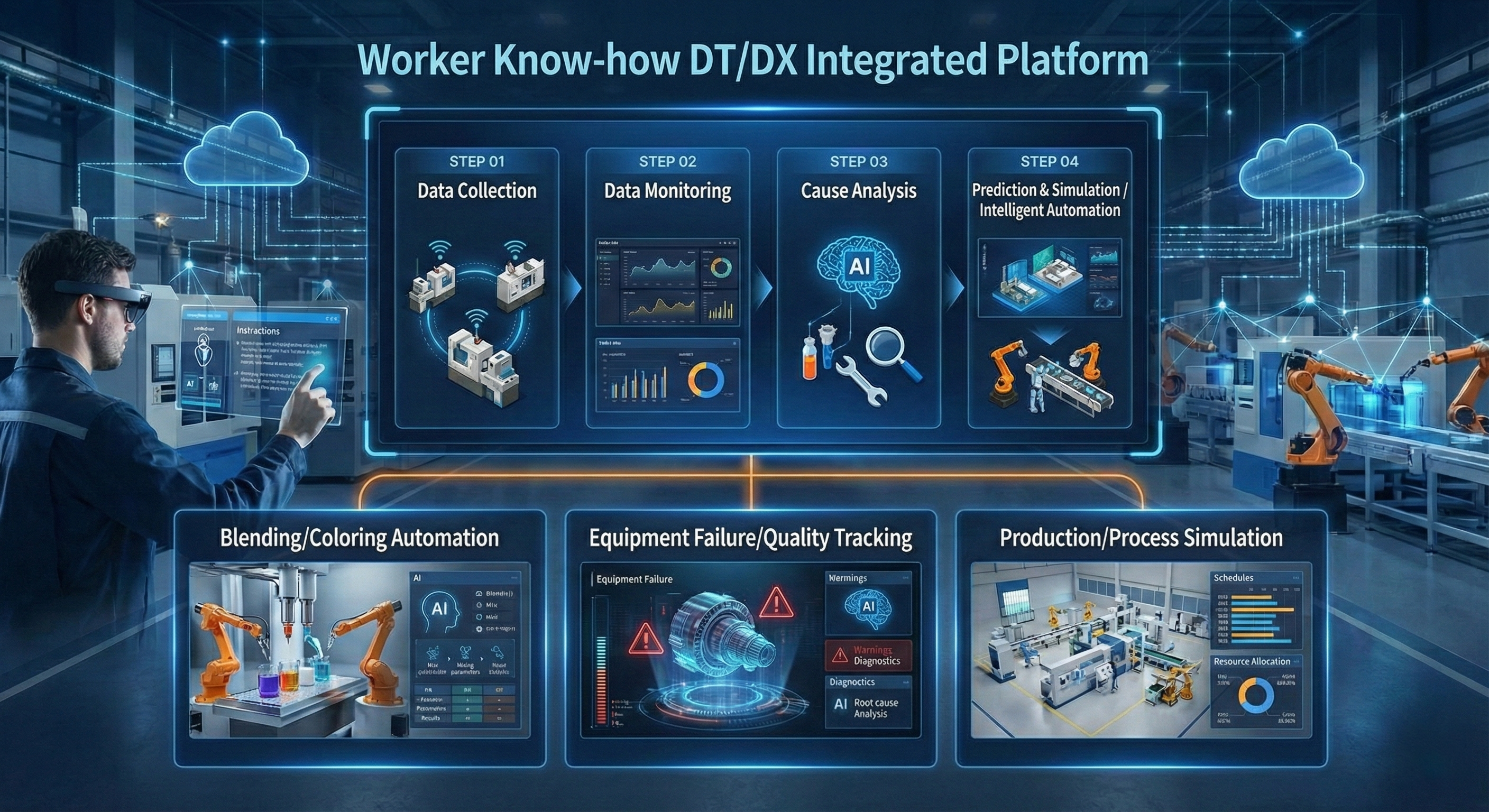The height and width of the screenshot is (812, 1489).
Task: Open the Cause Analysis heading
Action: (x=858, y=191)
